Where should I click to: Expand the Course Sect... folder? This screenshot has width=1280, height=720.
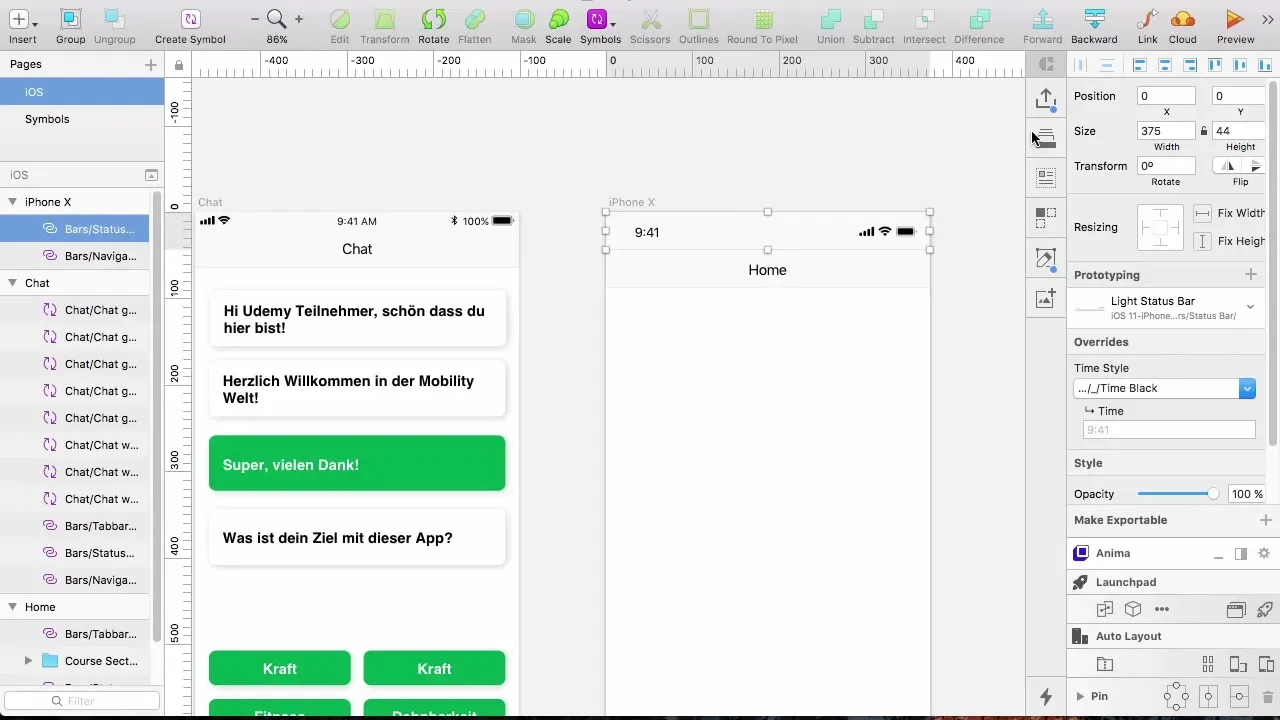(x=28, y=661)
